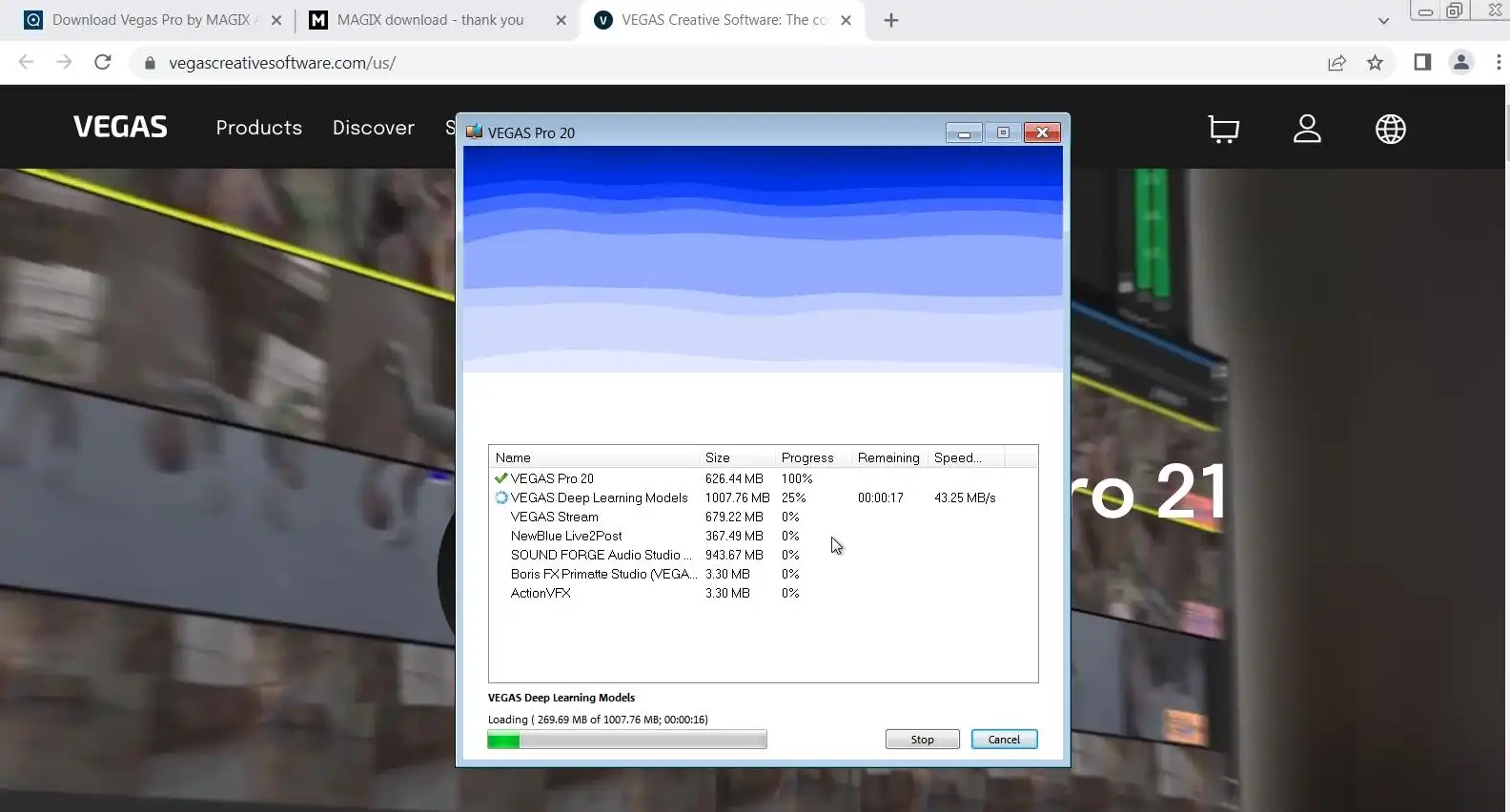Image resolution: width=1510 pixels, height=812 pixels.
Task: Maximize the VEGAS Pro 20 installer window
Action: pos(1003,132)
